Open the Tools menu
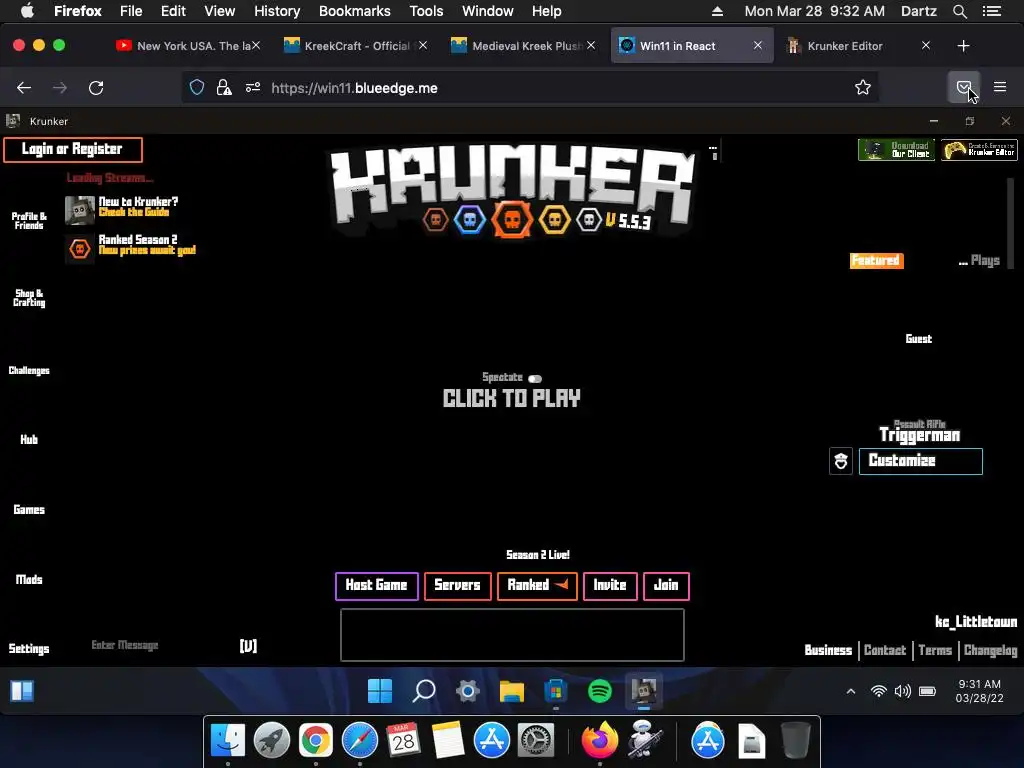 (426, 11)
